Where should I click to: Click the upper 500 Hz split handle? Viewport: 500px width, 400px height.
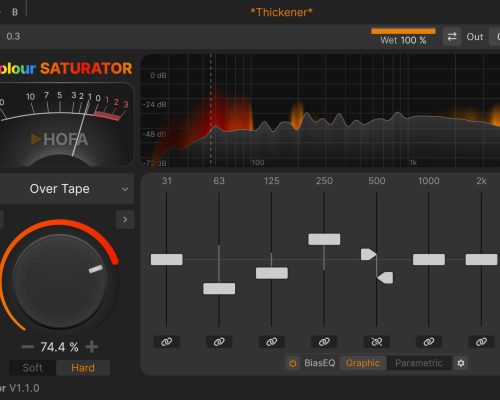pos(369,254)
